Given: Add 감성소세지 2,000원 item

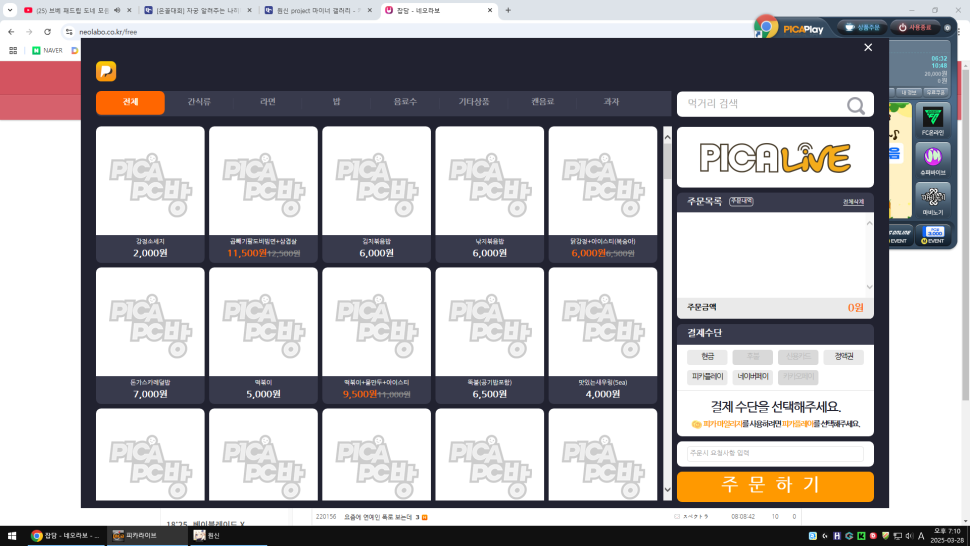Looking at the screenshot, I should (150, 194).
